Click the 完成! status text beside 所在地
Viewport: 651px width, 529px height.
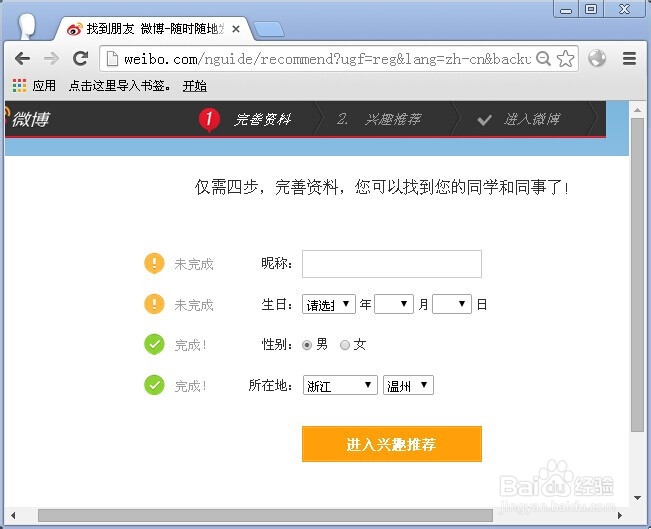pos(191,386)
